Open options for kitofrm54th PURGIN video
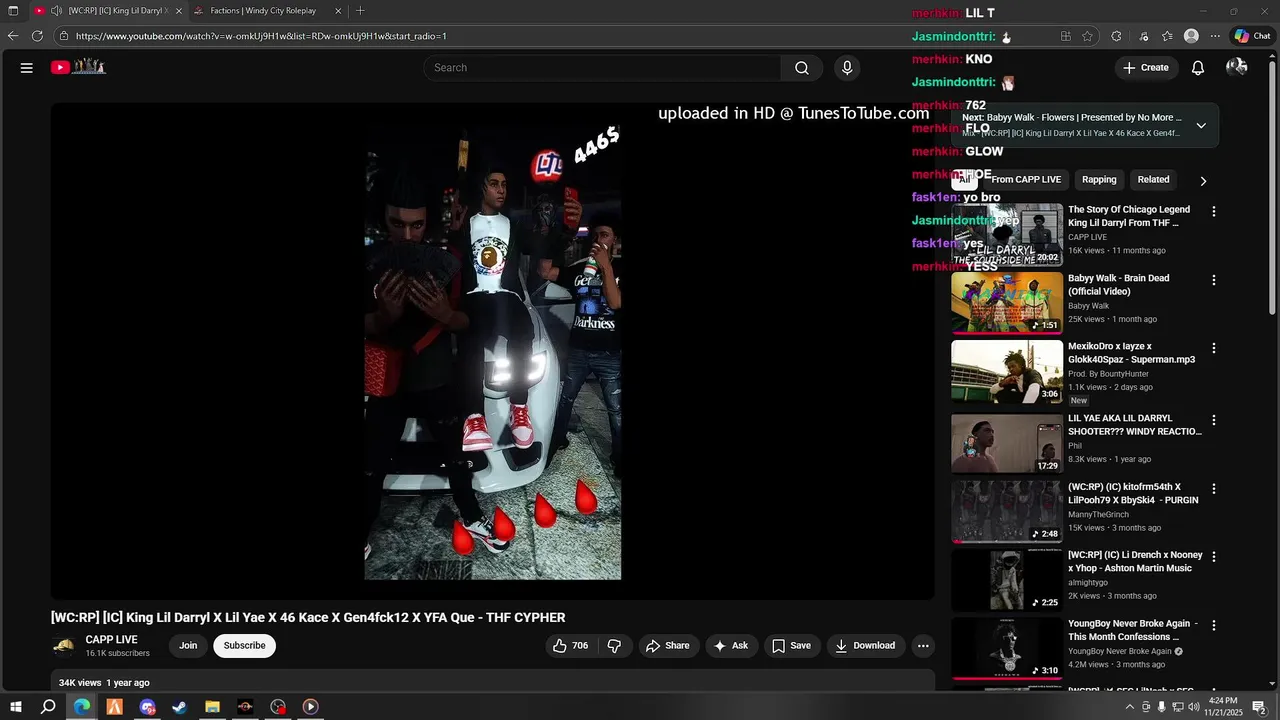The width and height of the screenshot is (1280, 720). point(1214,490)
